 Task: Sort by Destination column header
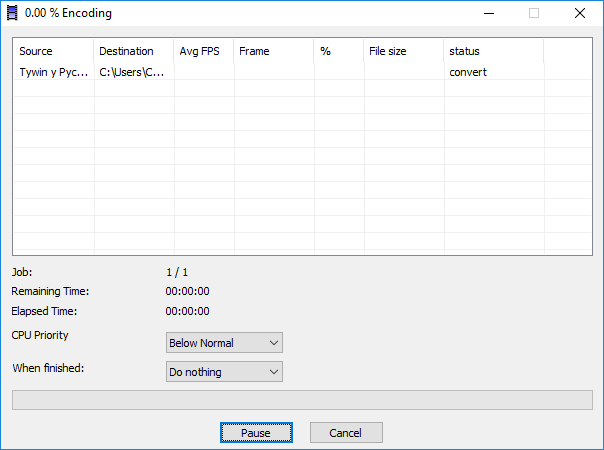[134, 51]
